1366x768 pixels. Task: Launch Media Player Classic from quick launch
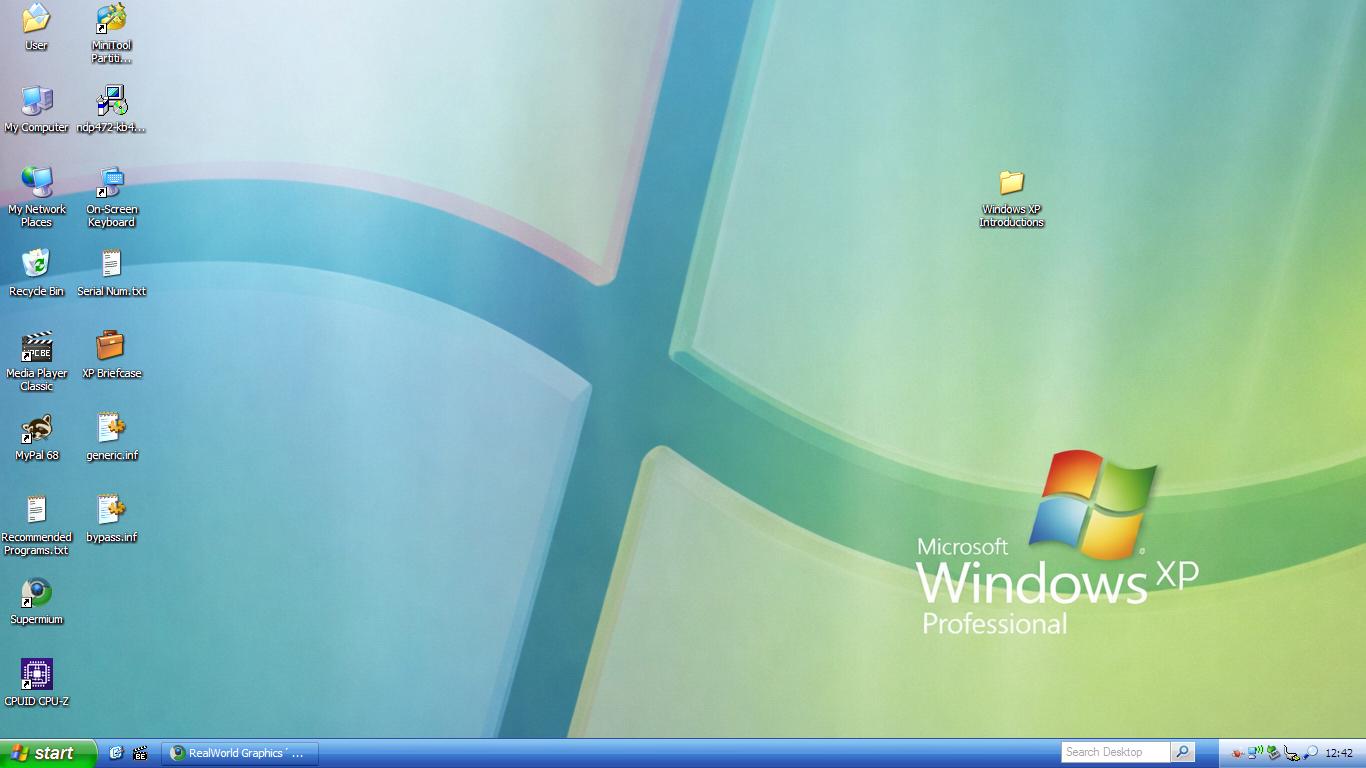point(140,753)
